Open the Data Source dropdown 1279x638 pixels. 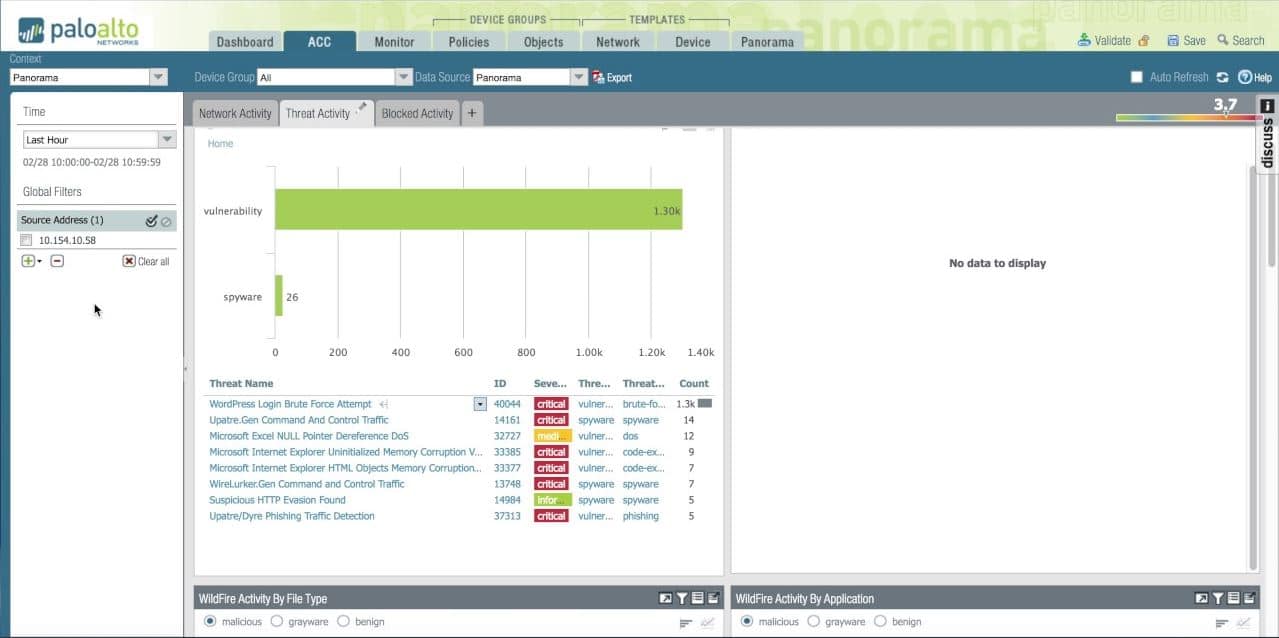pos(579,77)
